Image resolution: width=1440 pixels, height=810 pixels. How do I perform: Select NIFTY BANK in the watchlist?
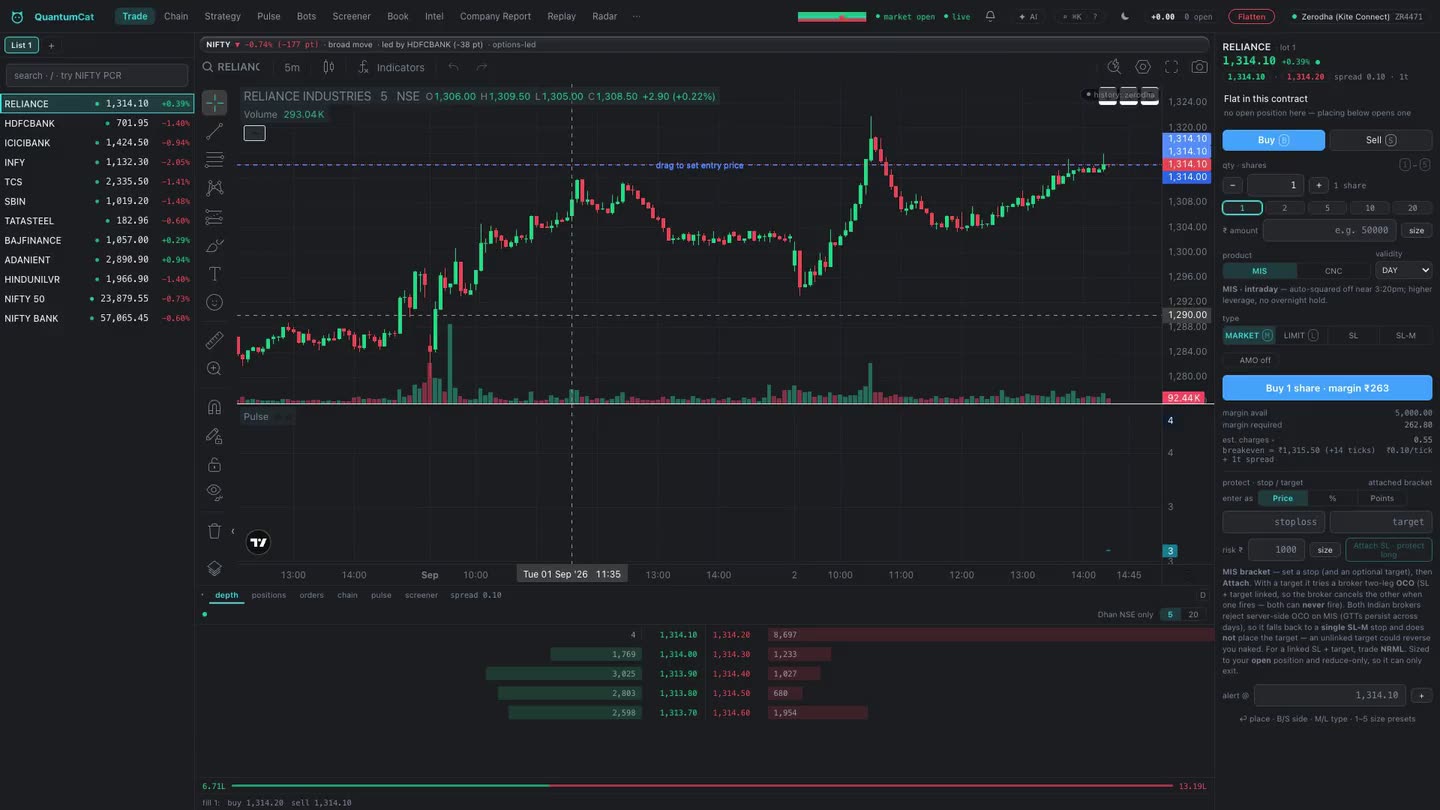97,318
